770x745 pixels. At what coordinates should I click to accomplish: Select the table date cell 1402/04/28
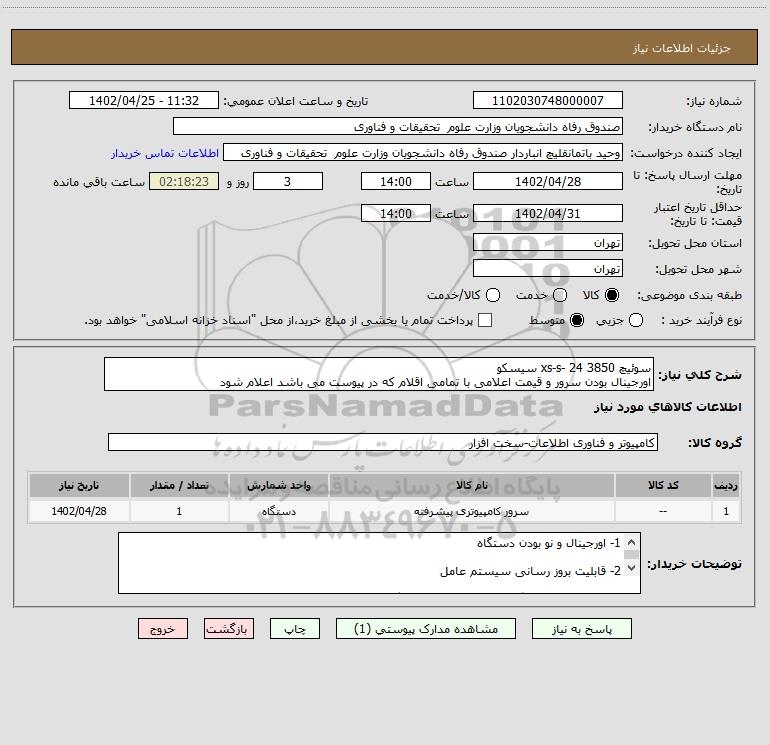coord(79,511)
